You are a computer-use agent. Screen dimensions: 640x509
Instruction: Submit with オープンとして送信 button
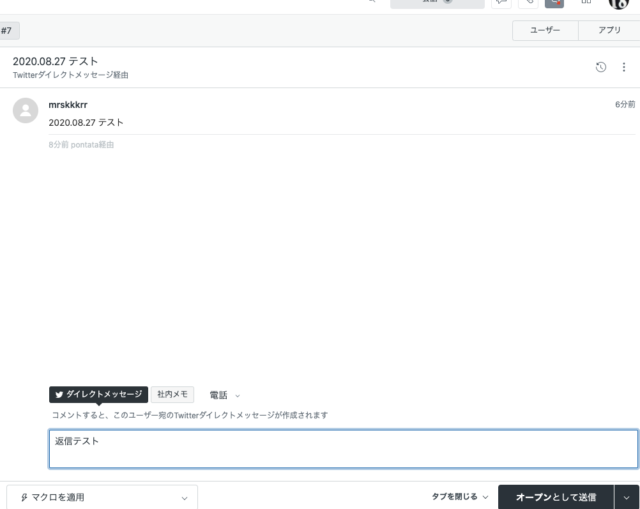click(556, 497)
